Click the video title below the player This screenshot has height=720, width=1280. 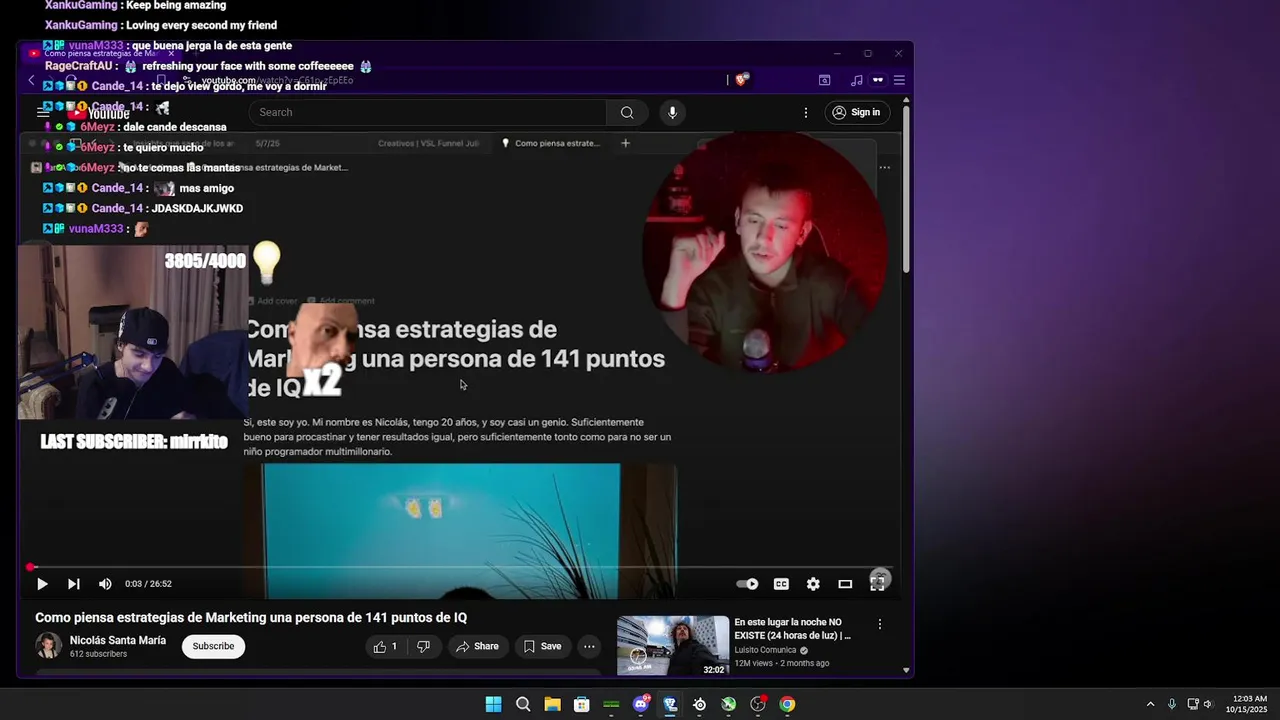pyautogui.click(x=251, y=618)
